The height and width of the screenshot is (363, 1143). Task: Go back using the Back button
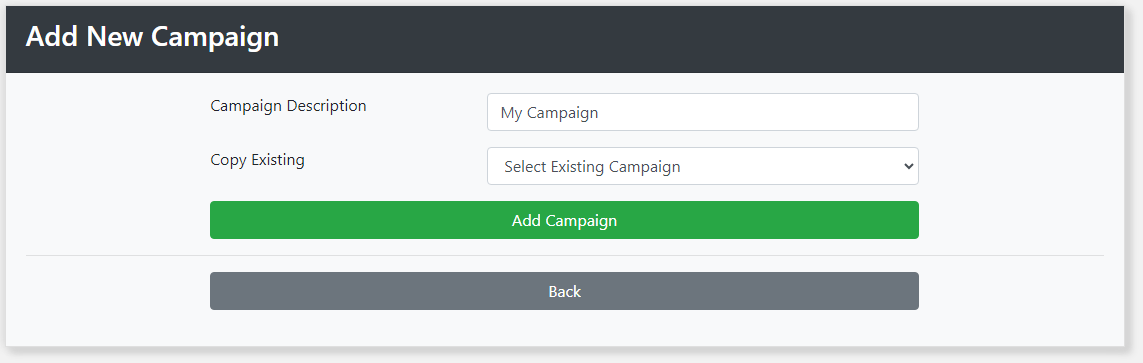point(564,291)
